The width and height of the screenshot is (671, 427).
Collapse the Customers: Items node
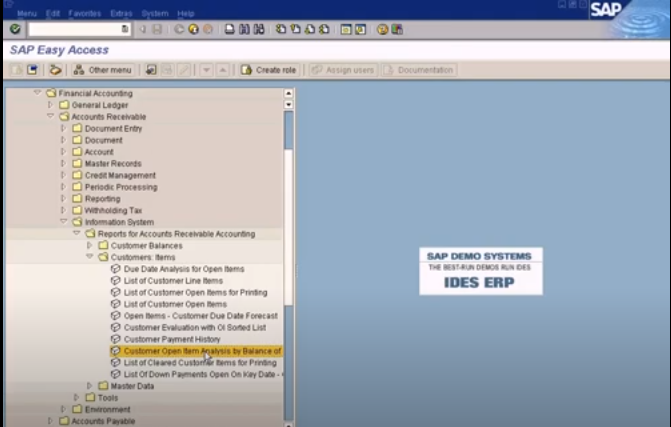[89, 256]
